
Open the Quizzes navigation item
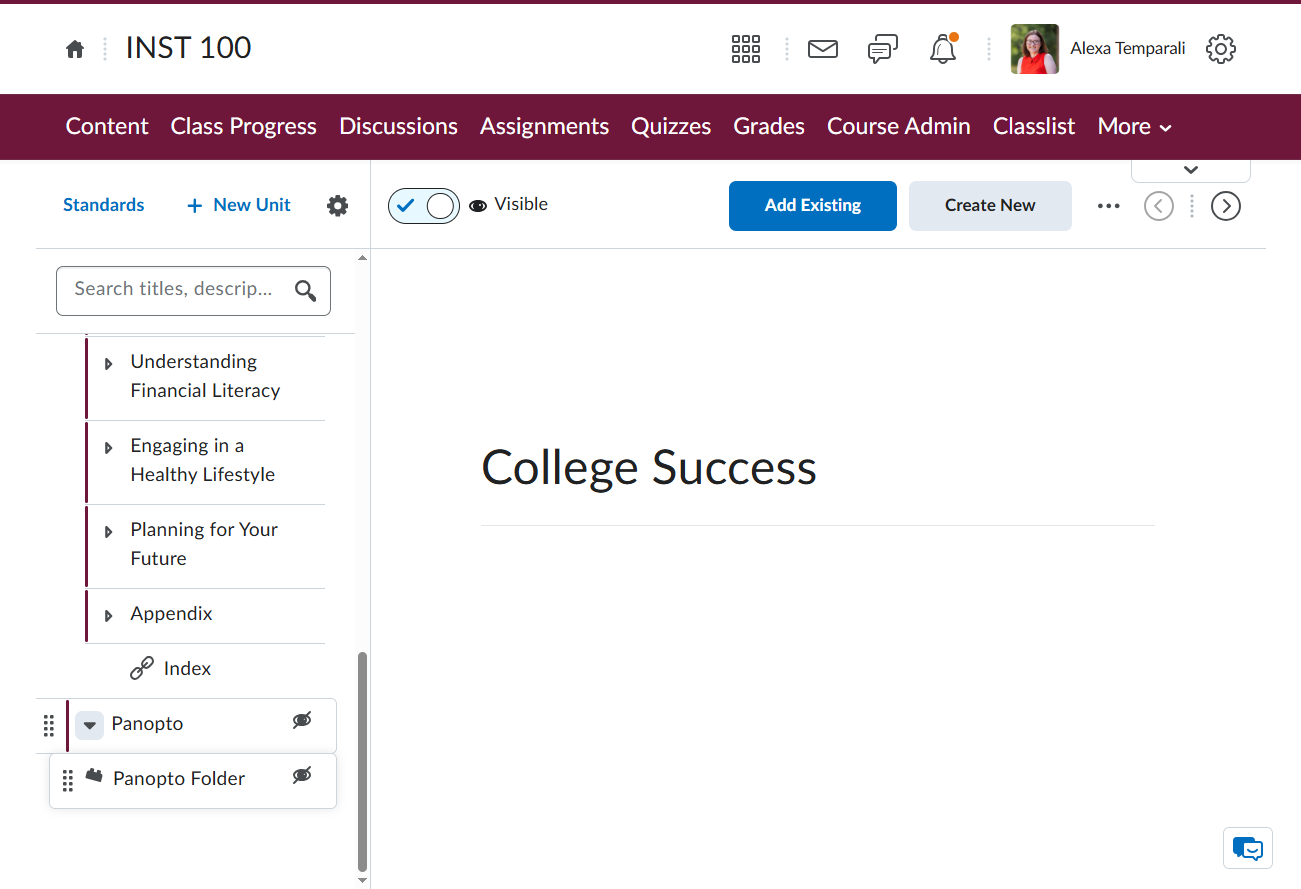point(671,127)
